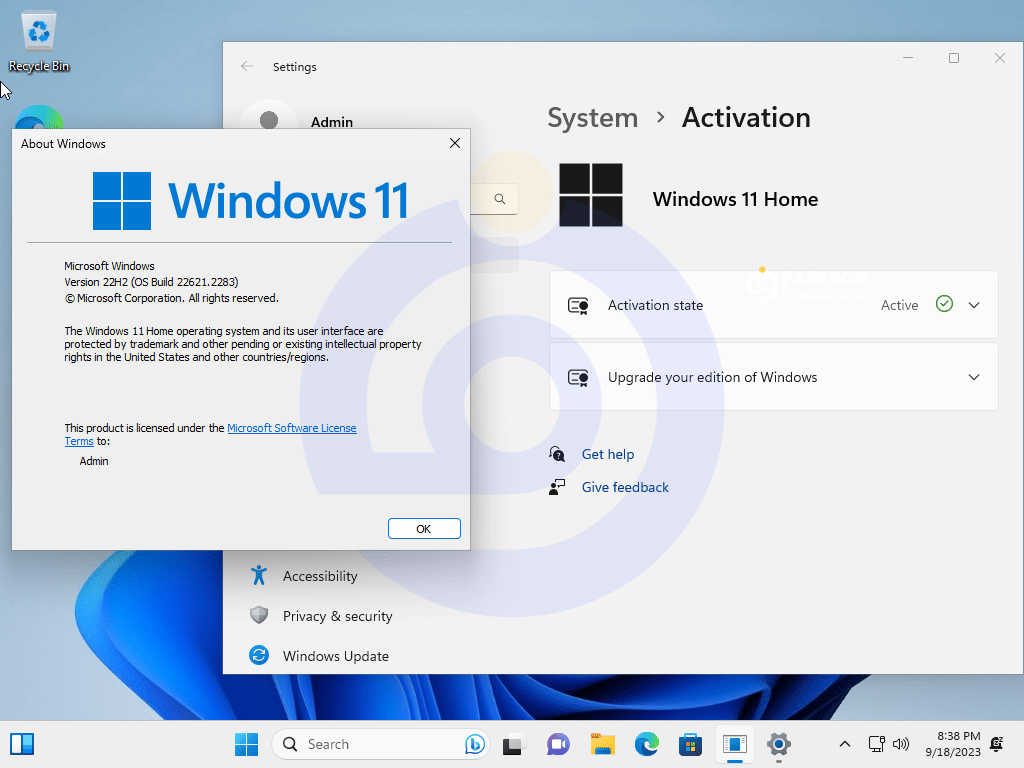
Task: Click the Bing chat icon in search
Action: 475,744
